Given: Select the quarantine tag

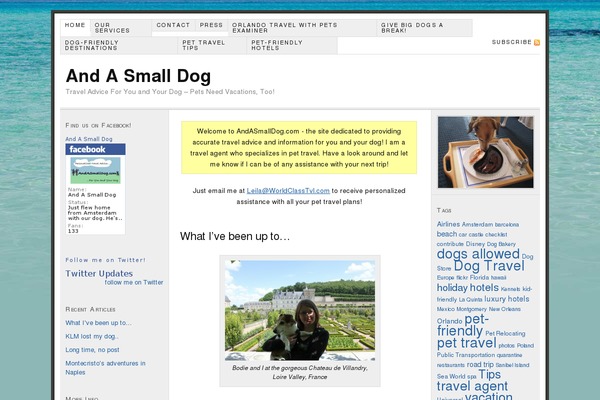Looking at the screenshot, I should [509, 355].
